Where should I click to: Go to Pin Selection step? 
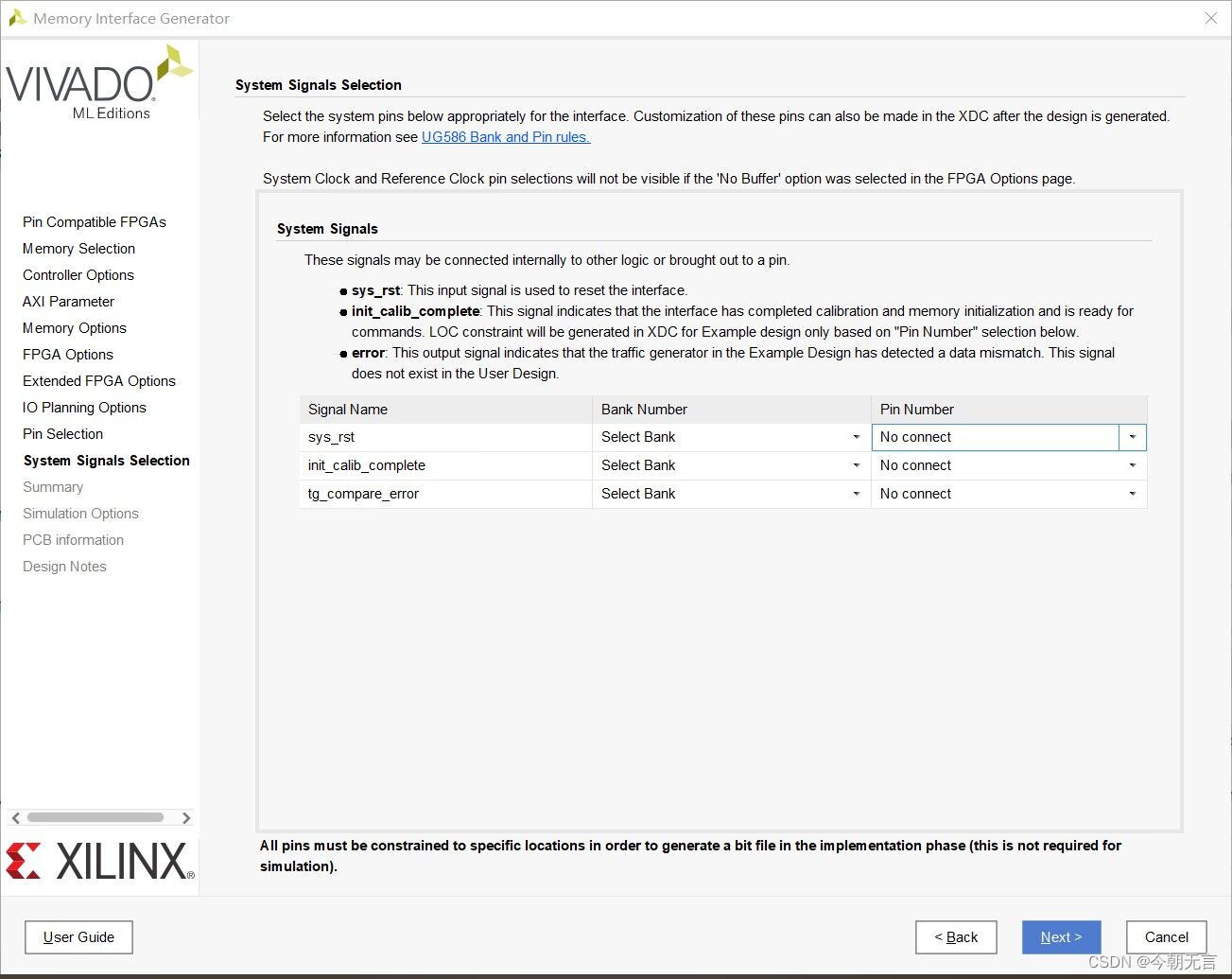[x=62, y=434]
